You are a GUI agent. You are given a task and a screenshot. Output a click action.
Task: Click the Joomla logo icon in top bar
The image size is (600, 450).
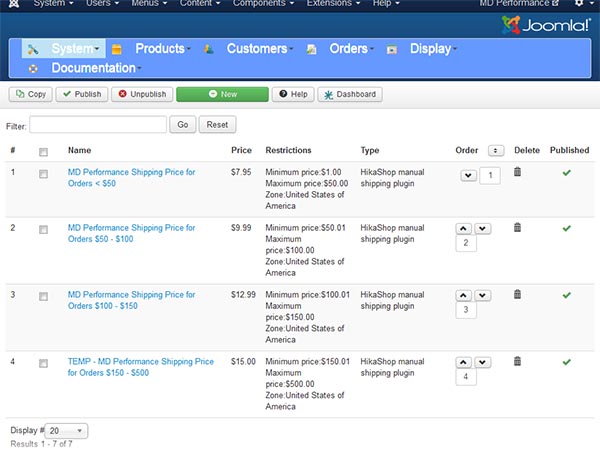point(14,3)
